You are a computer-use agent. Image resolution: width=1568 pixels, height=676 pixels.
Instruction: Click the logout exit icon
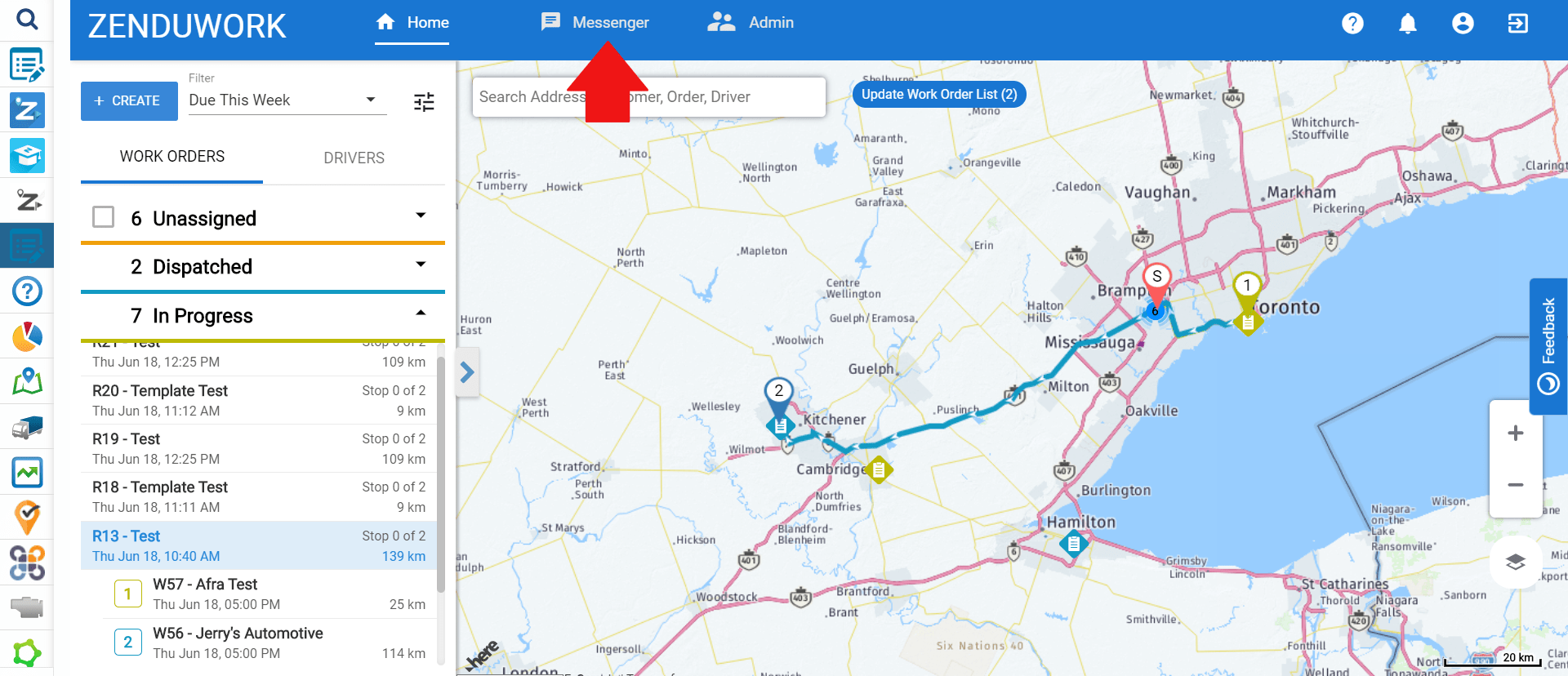click(1517, 24)
